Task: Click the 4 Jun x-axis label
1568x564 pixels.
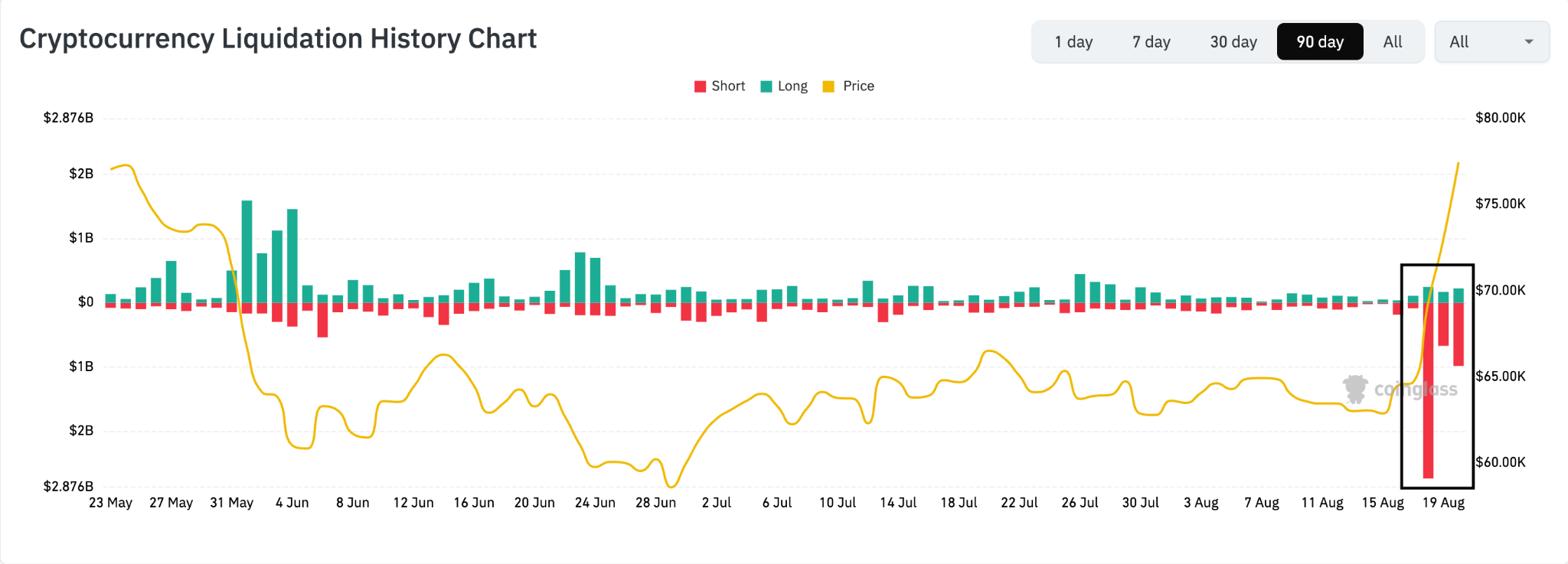Action: point(292,503)
